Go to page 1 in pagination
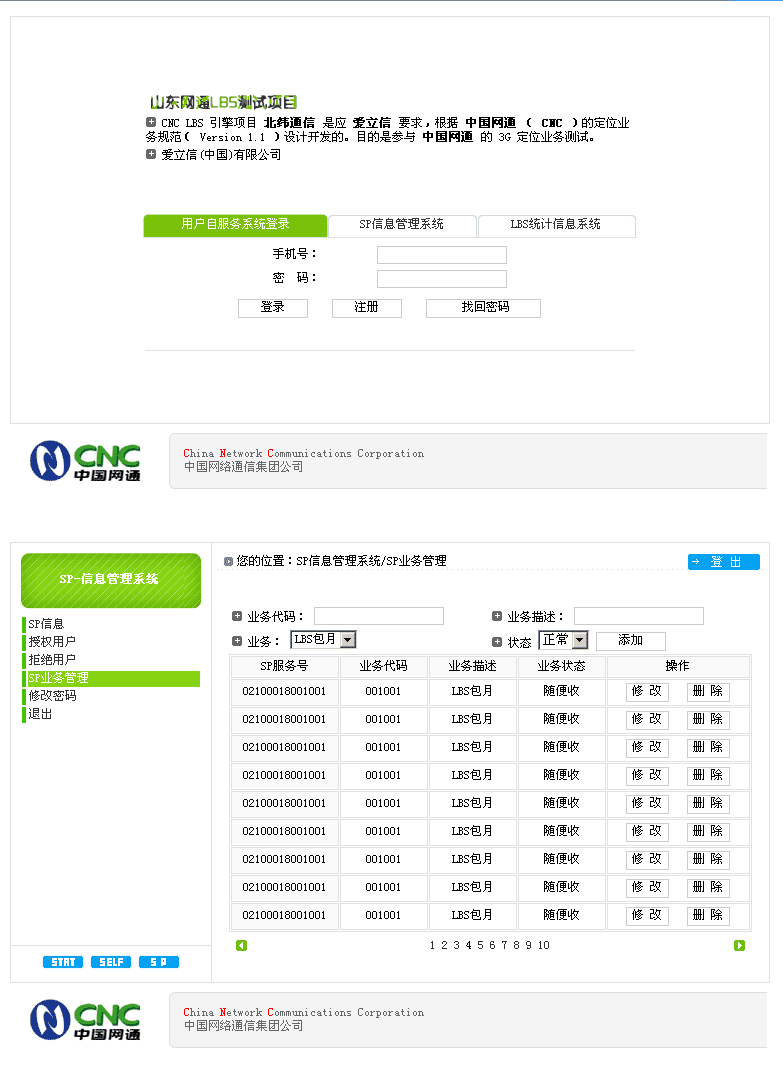Image resolution: width=783 pixels, height=1068 pixels. 432,945
